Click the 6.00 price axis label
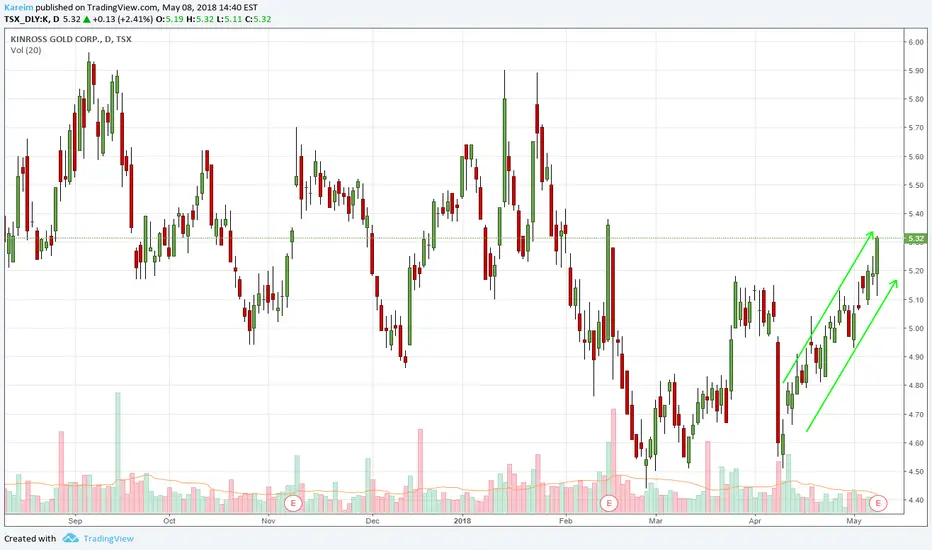 click(916, 42)
